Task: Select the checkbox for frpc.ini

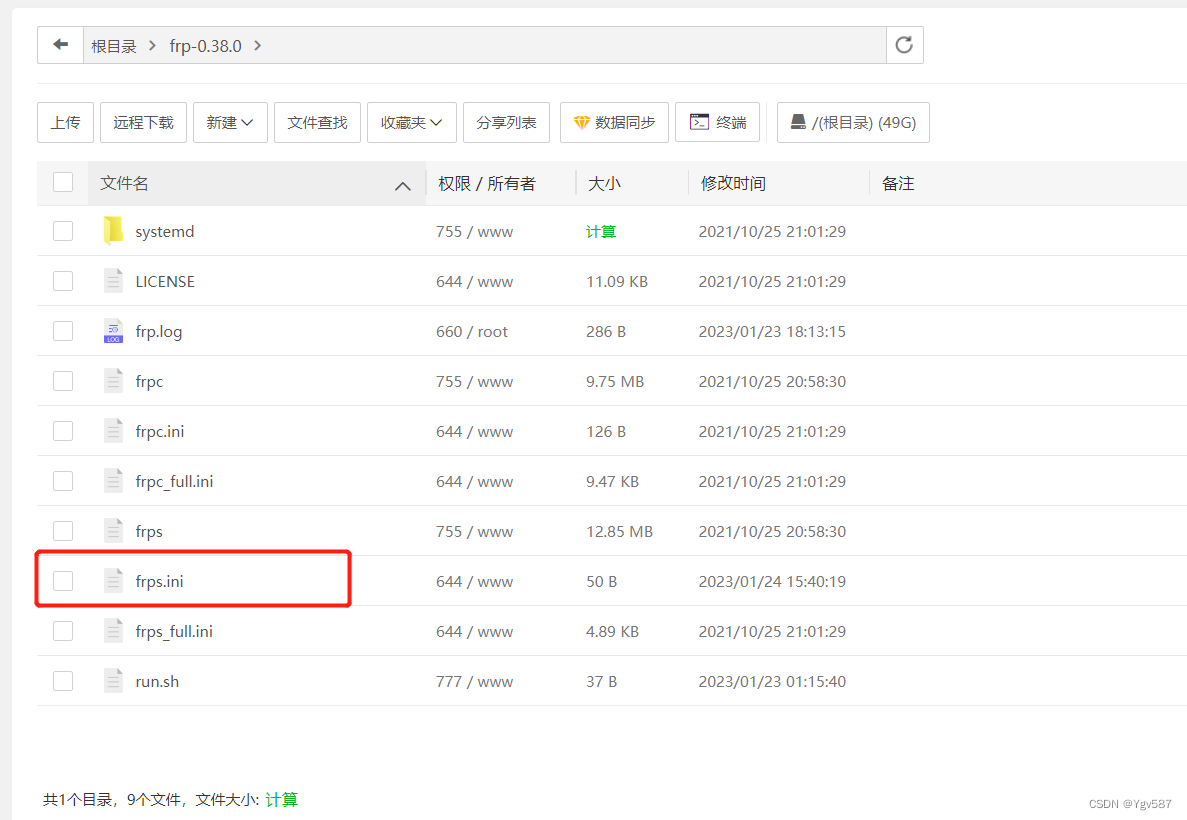Action: 63,431
